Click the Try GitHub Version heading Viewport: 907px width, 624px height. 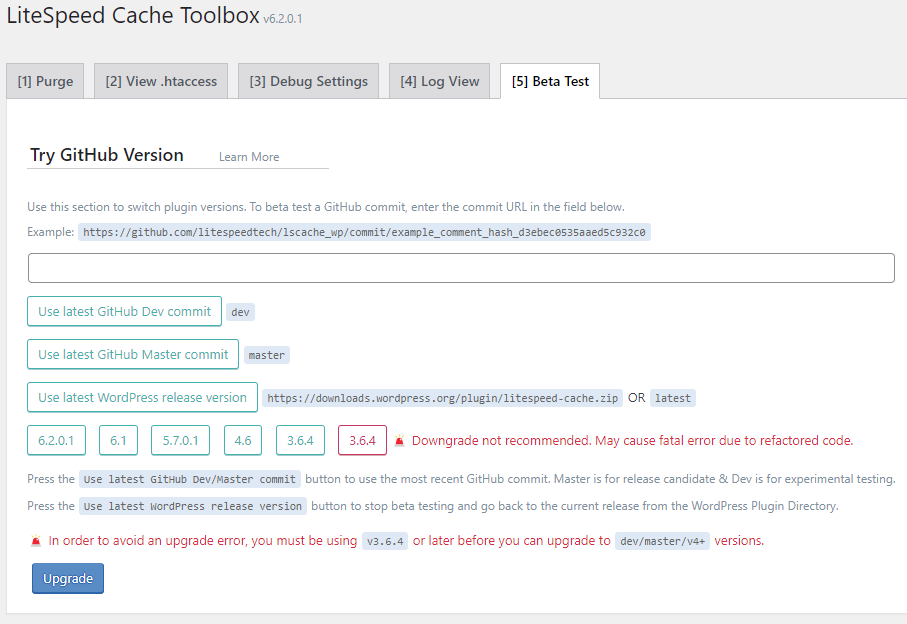(107, 155)
